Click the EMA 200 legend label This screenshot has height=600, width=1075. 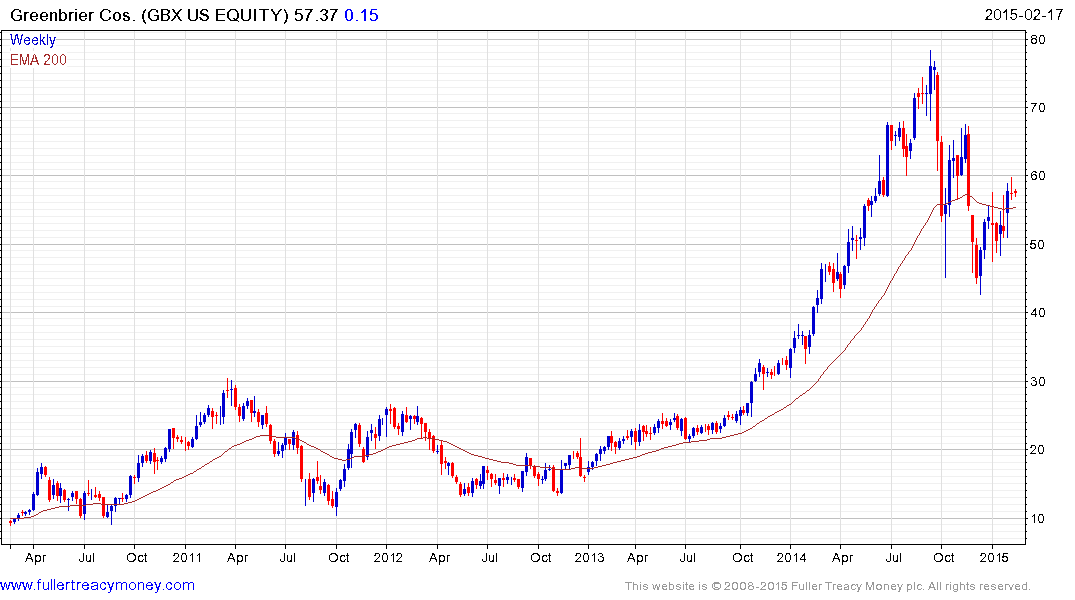(38, 60)
